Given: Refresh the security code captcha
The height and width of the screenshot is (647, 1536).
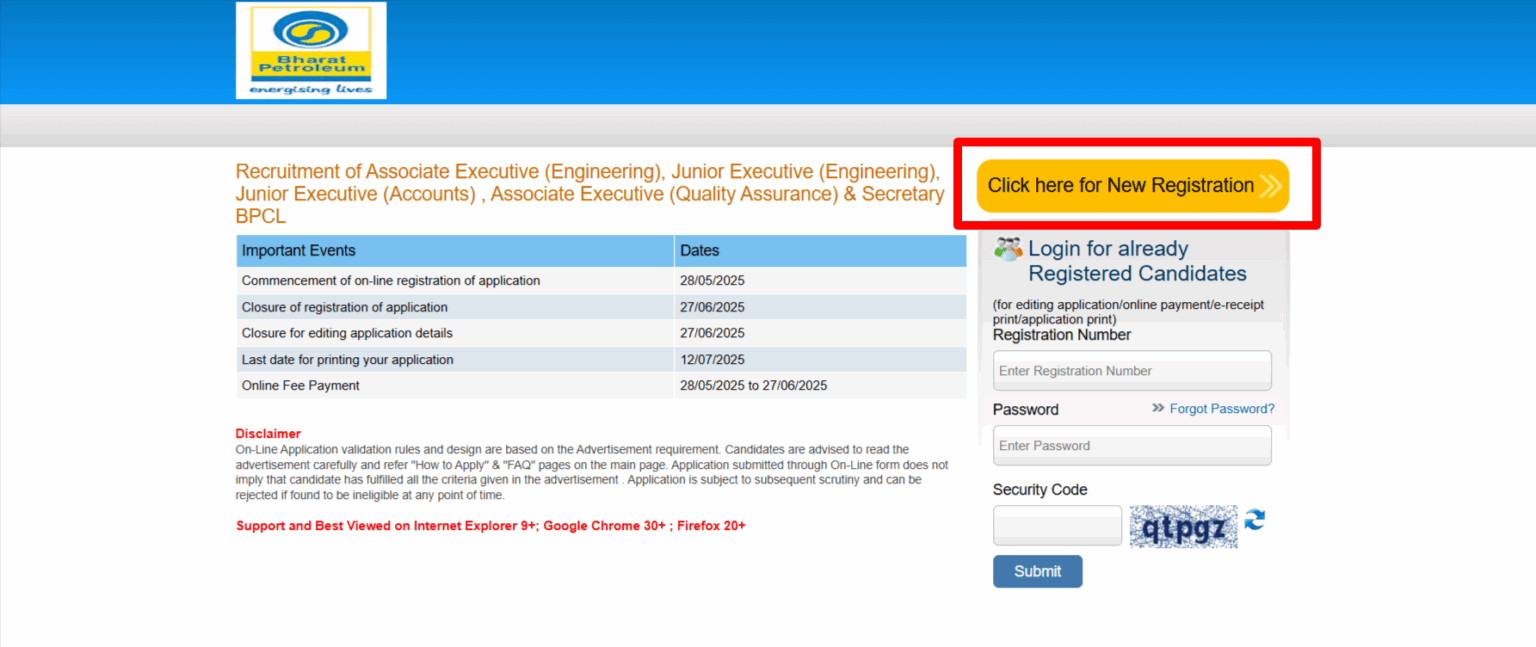Looking at the screenshot, I should (x=1255, y=521).
